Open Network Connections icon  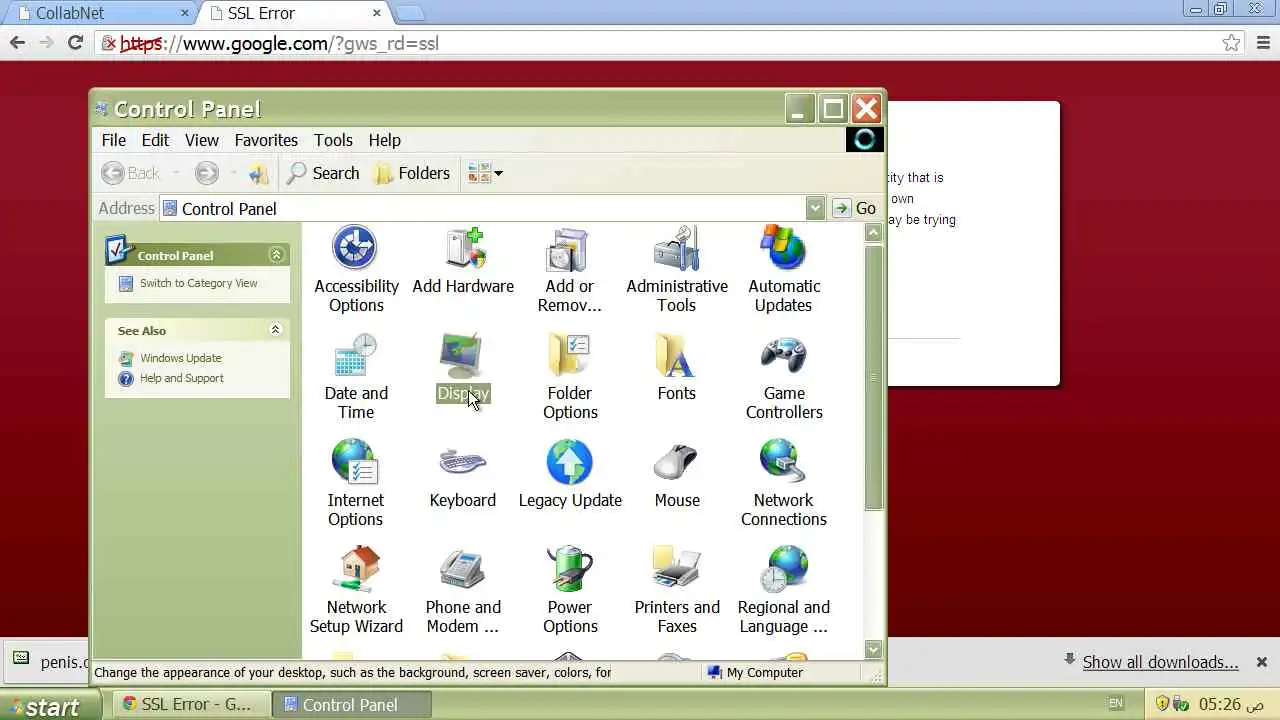coord(783,483)
